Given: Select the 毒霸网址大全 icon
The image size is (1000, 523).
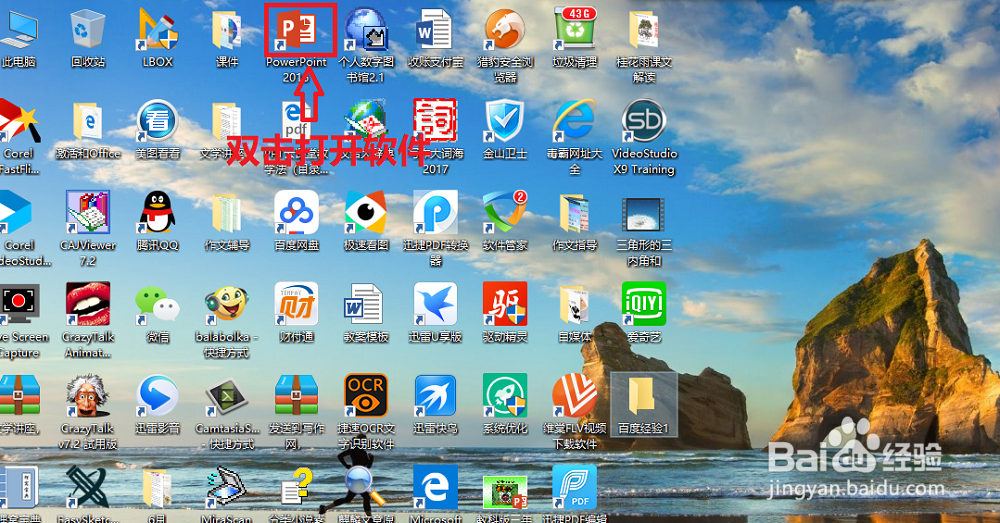Looking at the screenshot, I should pyautogui.click(x=575, y=121).
